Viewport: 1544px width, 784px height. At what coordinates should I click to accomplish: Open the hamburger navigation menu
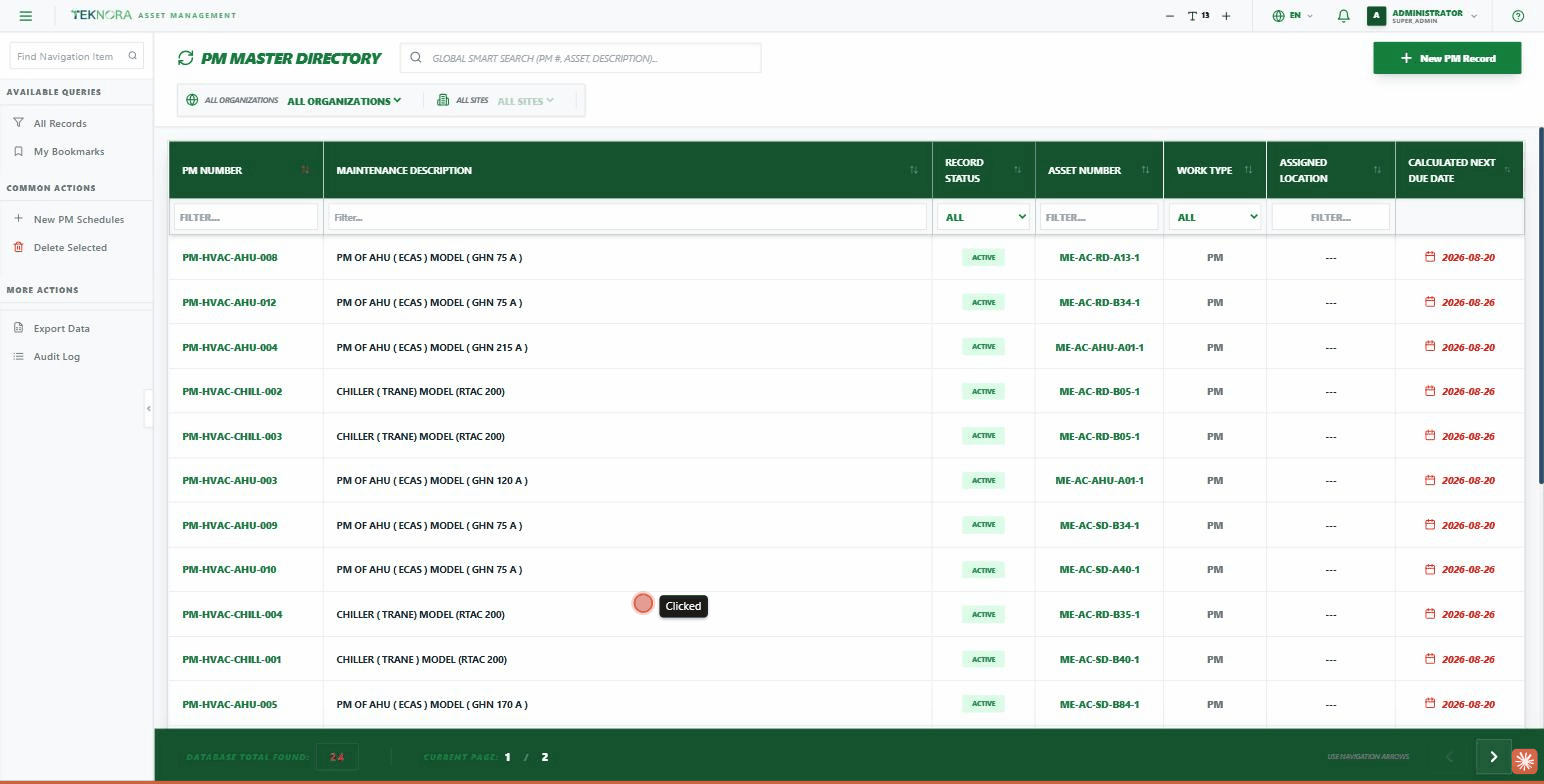coord(26,16)
